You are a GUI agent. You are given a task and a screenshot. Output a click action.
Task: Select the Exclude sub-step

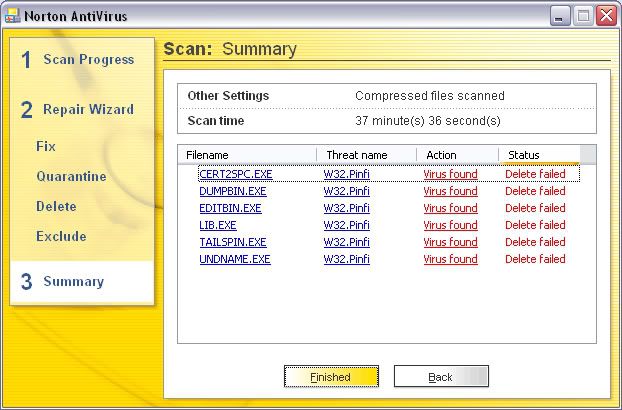(x=61, y=236)
